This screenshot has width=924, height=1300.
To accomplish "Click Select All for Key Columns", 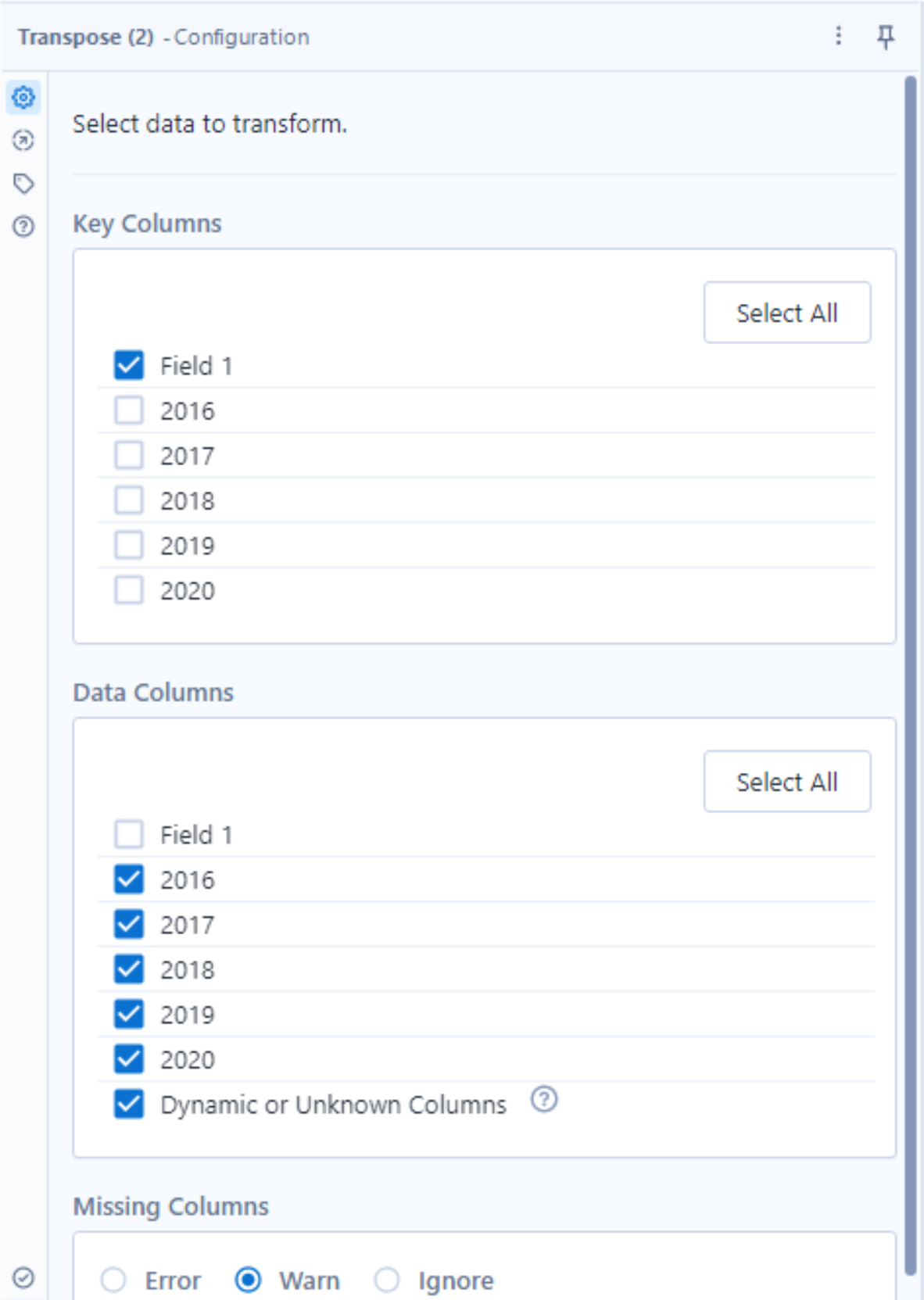I will (786, 313).
